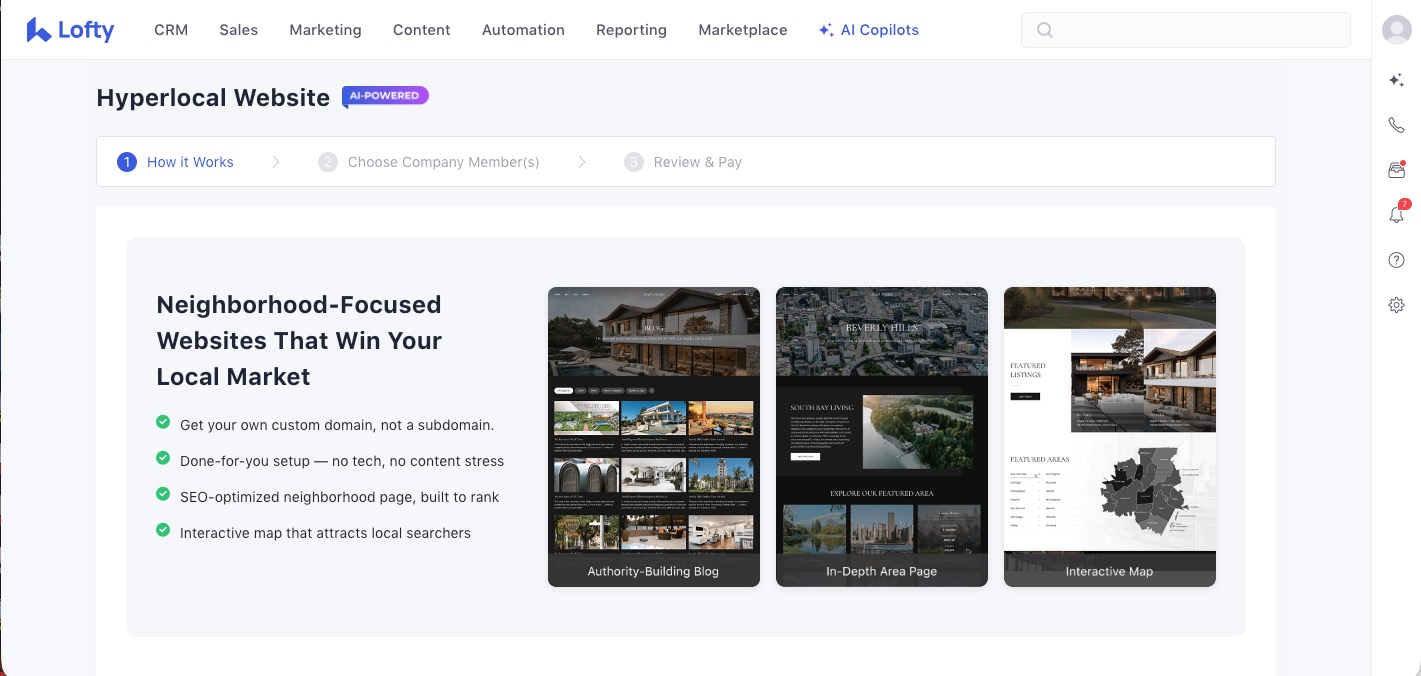1421x676 pixels.
Task: Open the notifications bell
Action: pos(1396,215)
